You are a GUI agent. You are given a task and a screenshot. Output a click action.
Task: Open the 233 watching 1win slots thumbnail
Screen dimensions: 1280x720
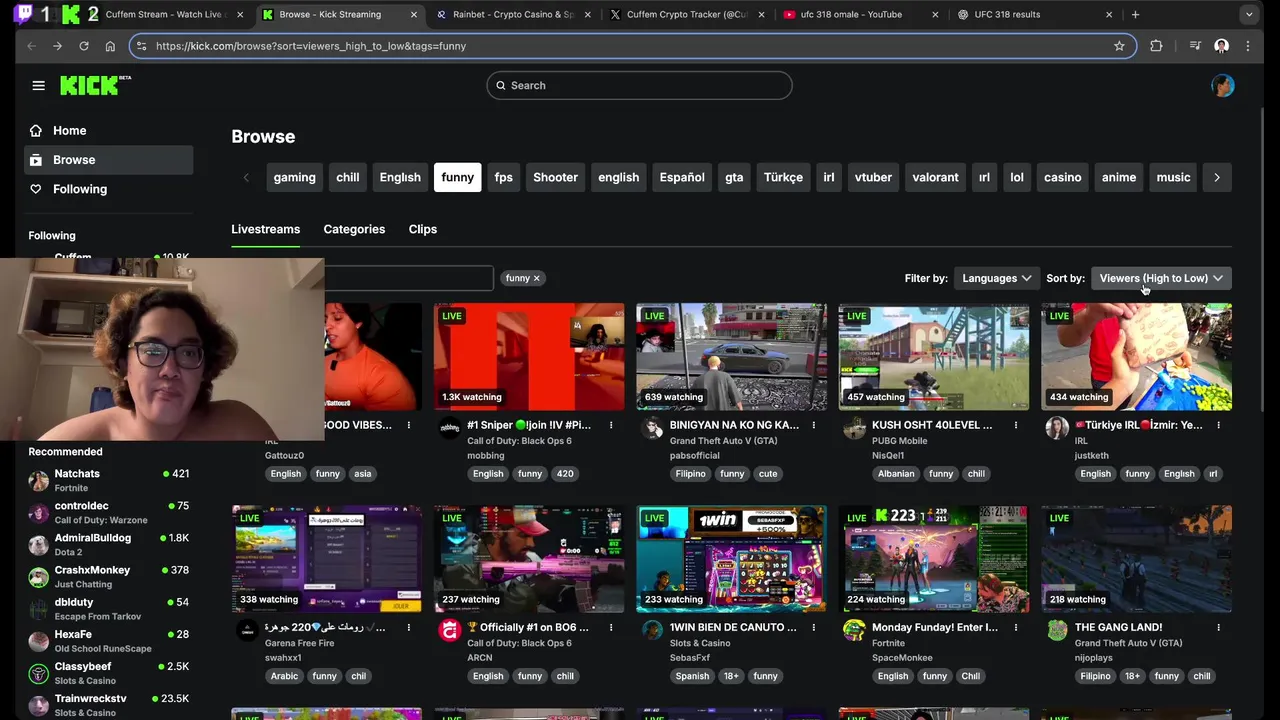[x=731, y=559]
